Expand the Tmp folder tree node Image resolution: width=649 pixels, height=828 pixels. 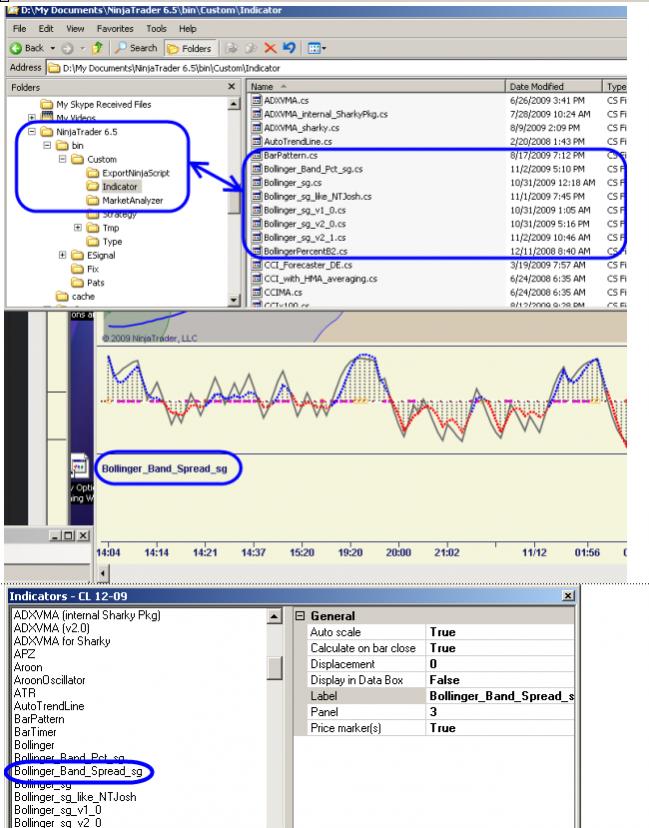click(x=78, y=228)
